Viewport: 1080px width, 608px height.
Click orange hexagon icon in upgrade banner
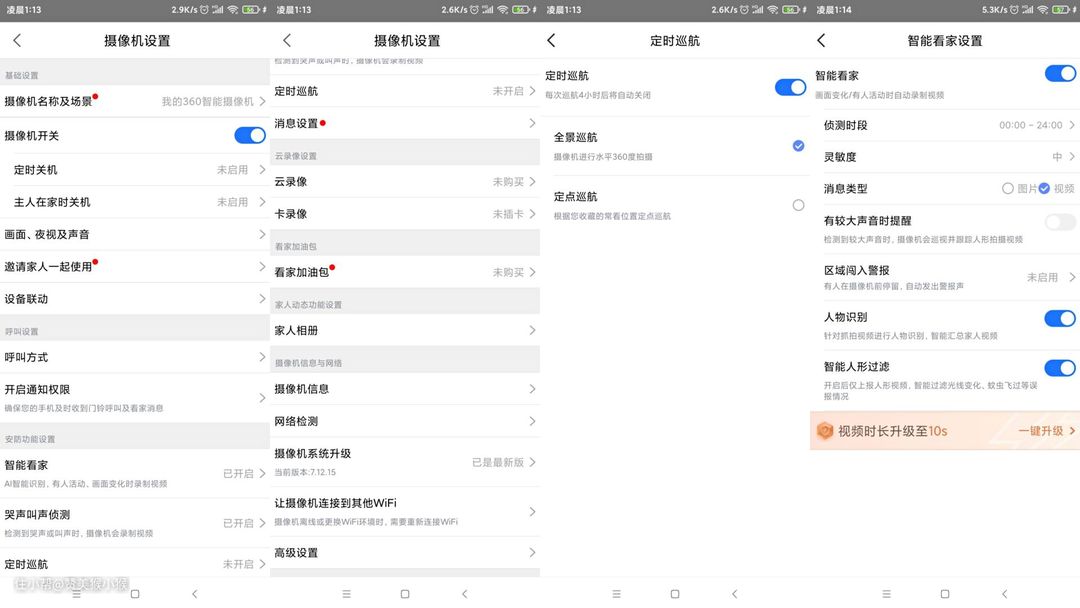[825, 431]
